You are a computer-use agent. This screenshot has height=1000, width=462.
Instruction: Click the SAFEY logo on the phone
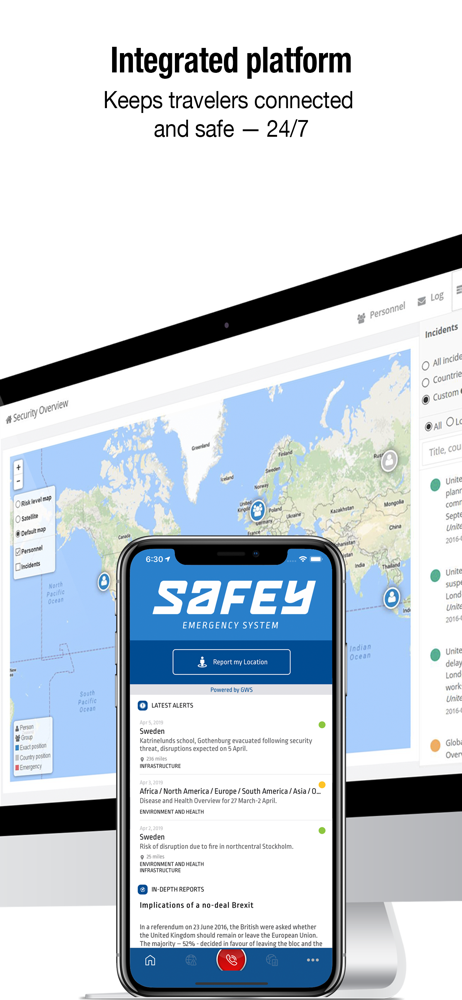pyautogui.click(x=234, y=598)
